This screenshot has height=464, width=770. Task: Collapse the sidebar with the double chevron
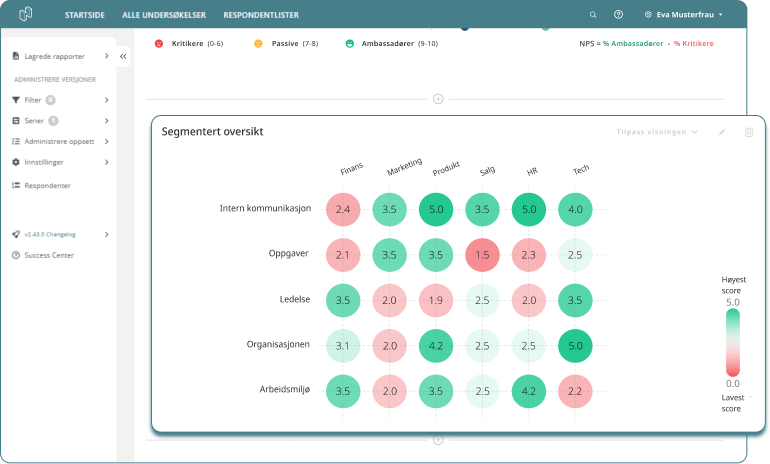coord(124,57)
